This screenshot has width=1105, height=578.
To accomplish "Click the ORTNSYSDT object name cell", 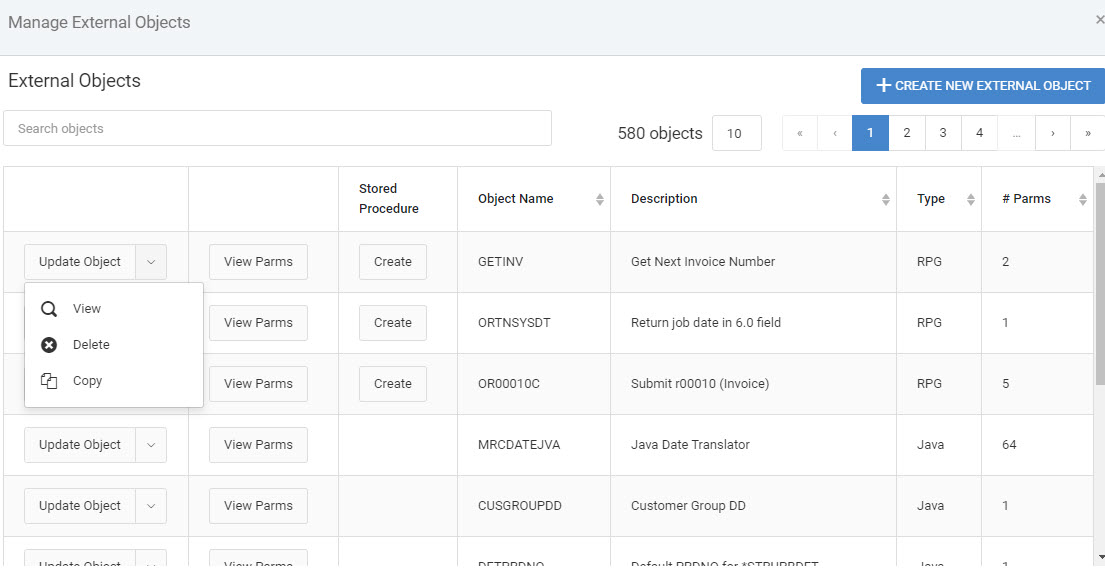I will (534, 323).
